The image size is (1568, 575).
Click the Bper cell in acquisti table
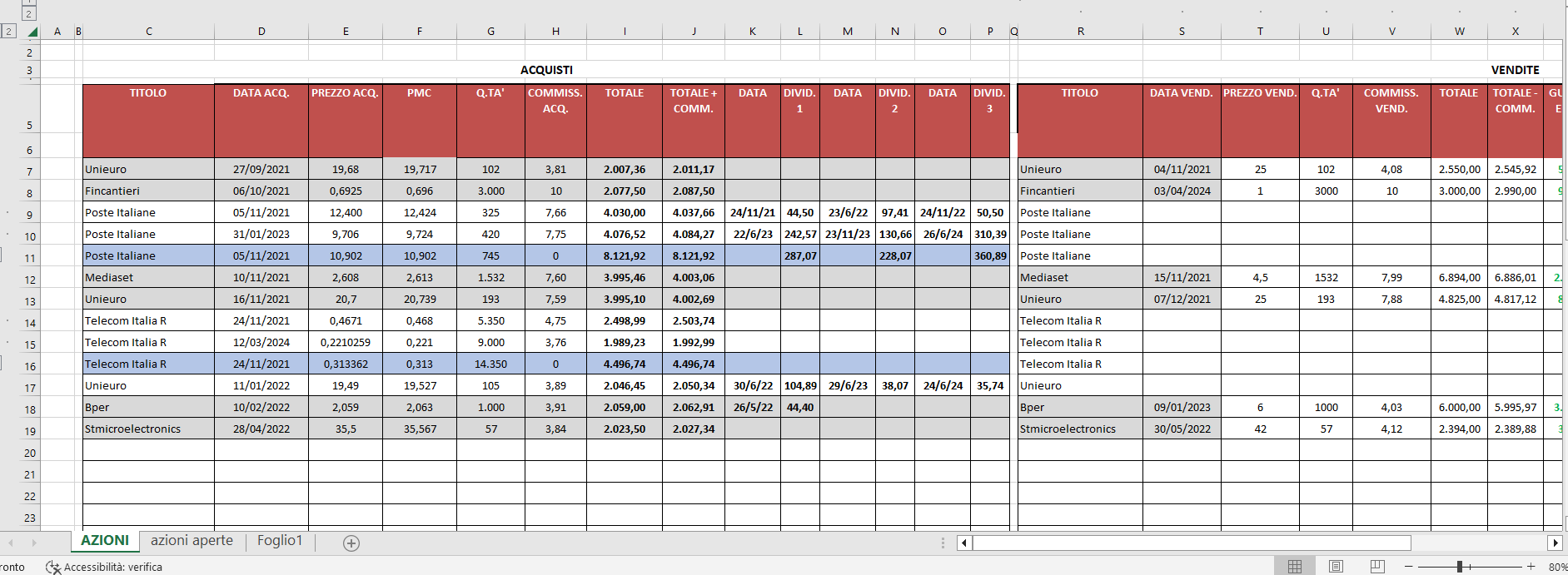149,407
